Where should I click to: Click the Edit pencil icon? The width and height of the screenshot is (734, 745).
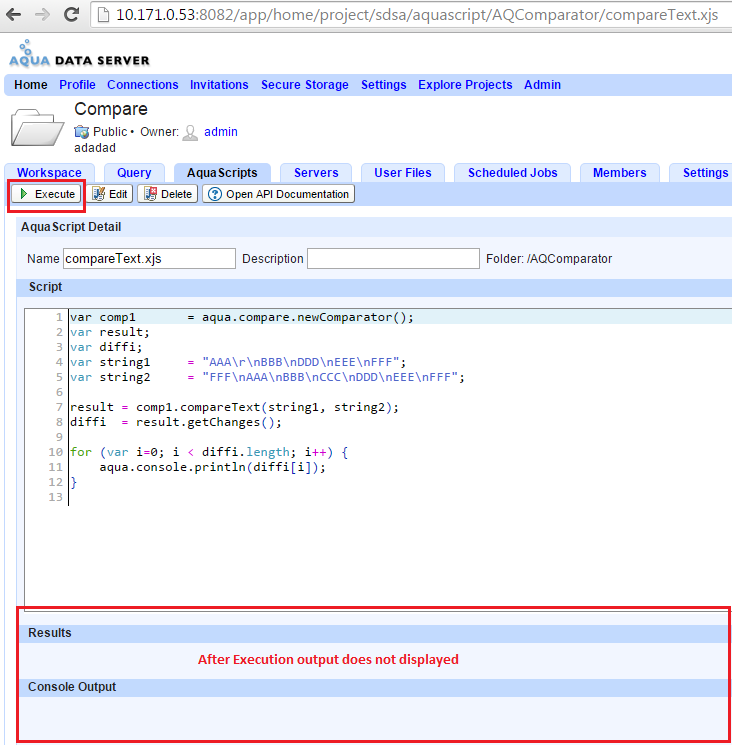(98, 194)
